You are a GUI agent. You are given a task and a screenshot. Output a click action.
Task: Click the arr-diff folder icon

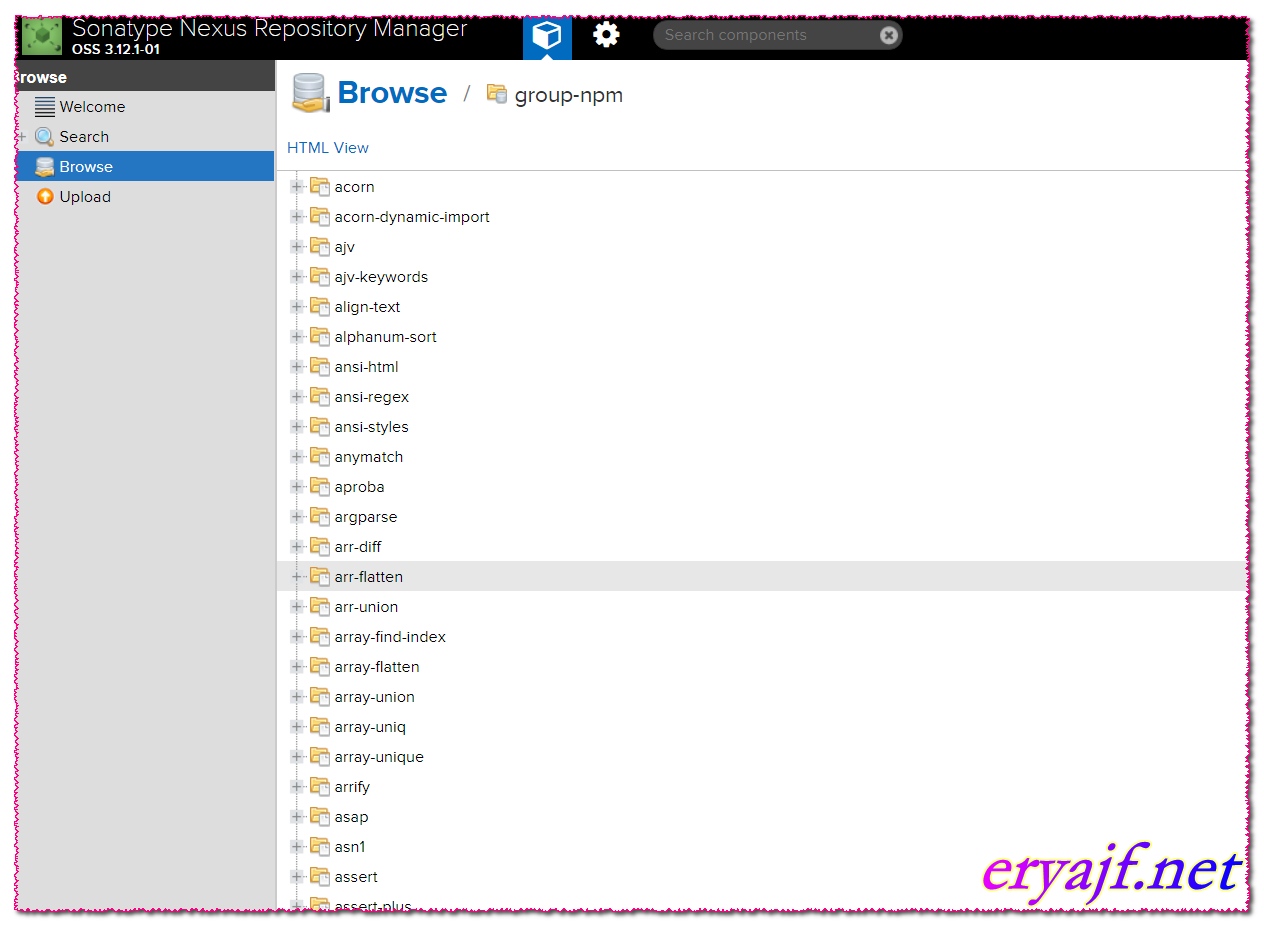tap(320, 546)
